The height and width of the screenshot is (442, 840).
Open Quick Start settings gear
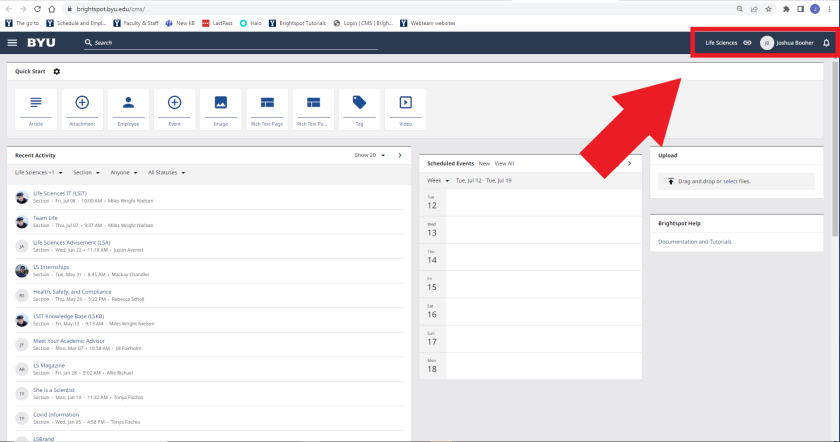click(57, 71)
